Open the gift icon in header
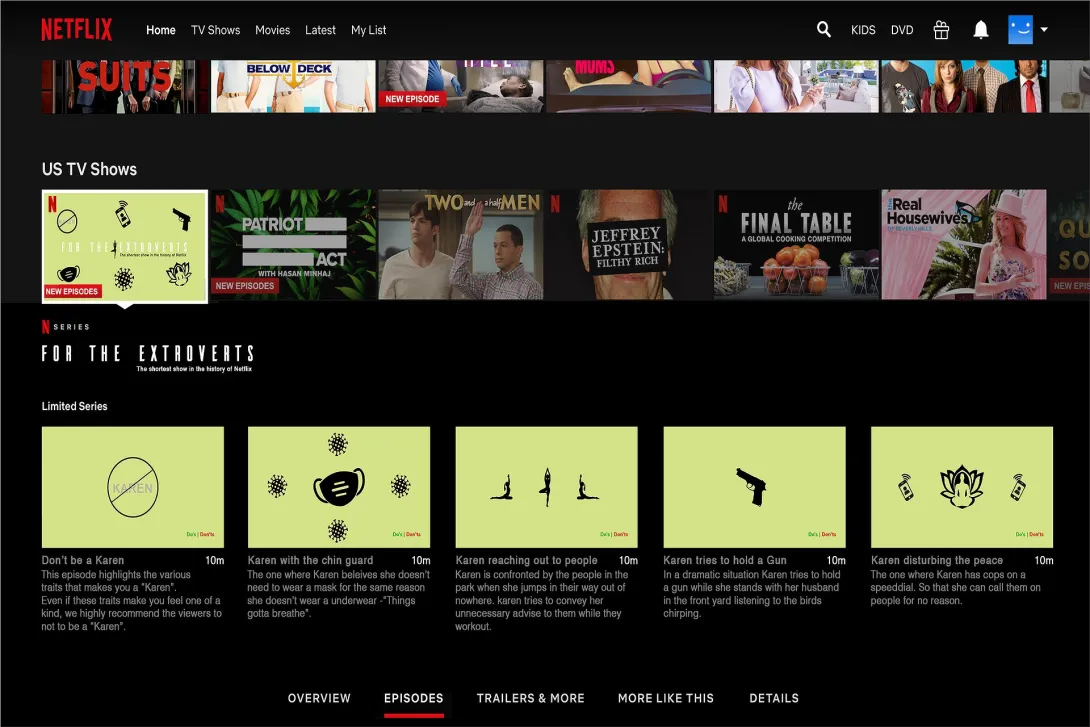The height and width of the screenshot is (727, 1090). 941,30
